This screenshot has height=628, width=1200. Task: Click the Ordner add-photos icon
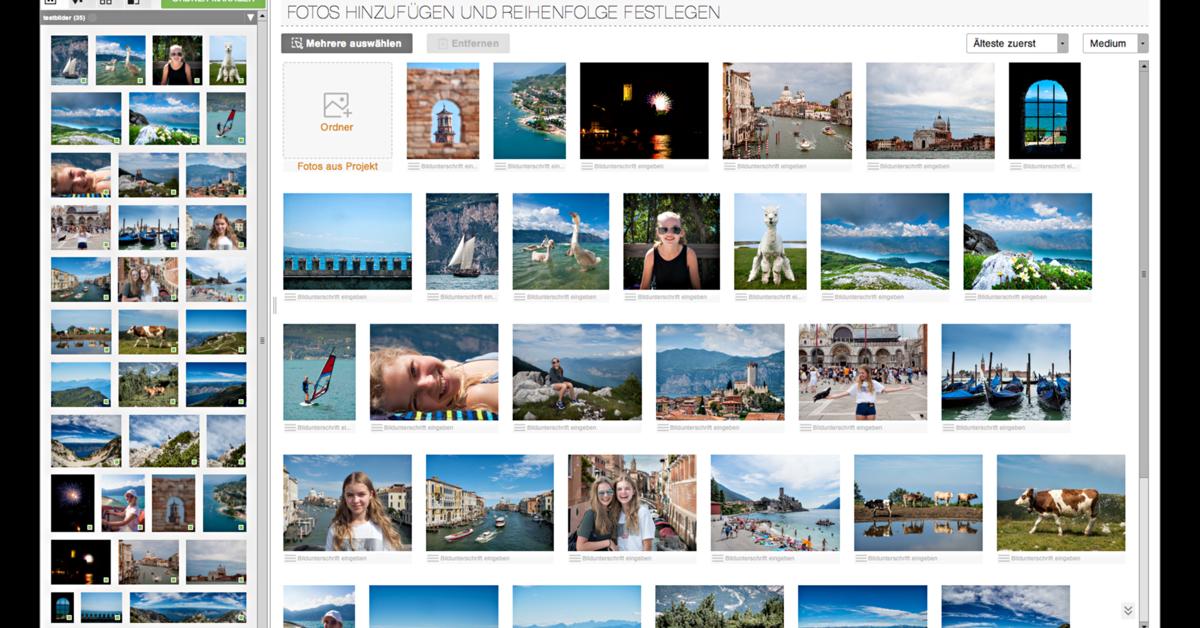point(337,105)
